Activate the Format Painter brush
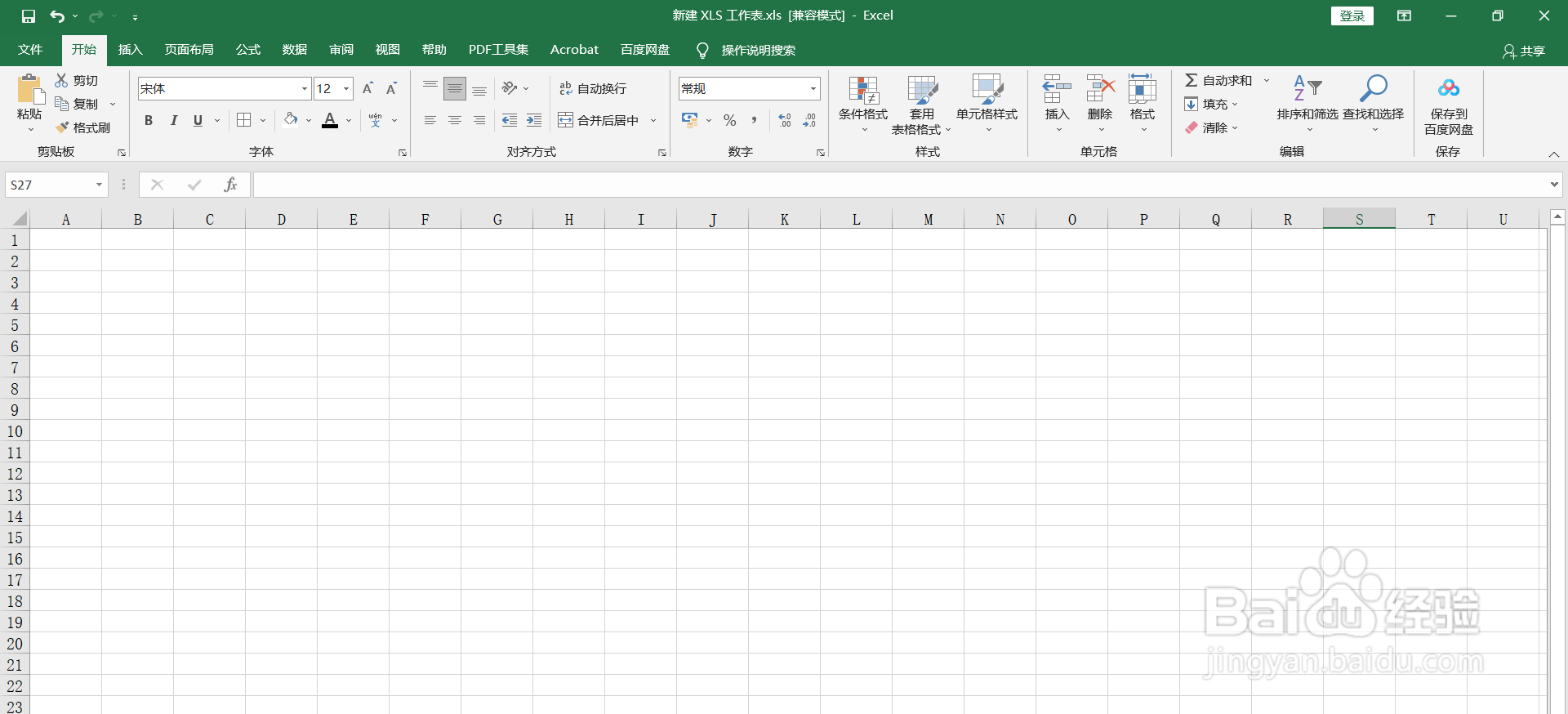The width and height of the screenshot is (1568, 714). 82,127
